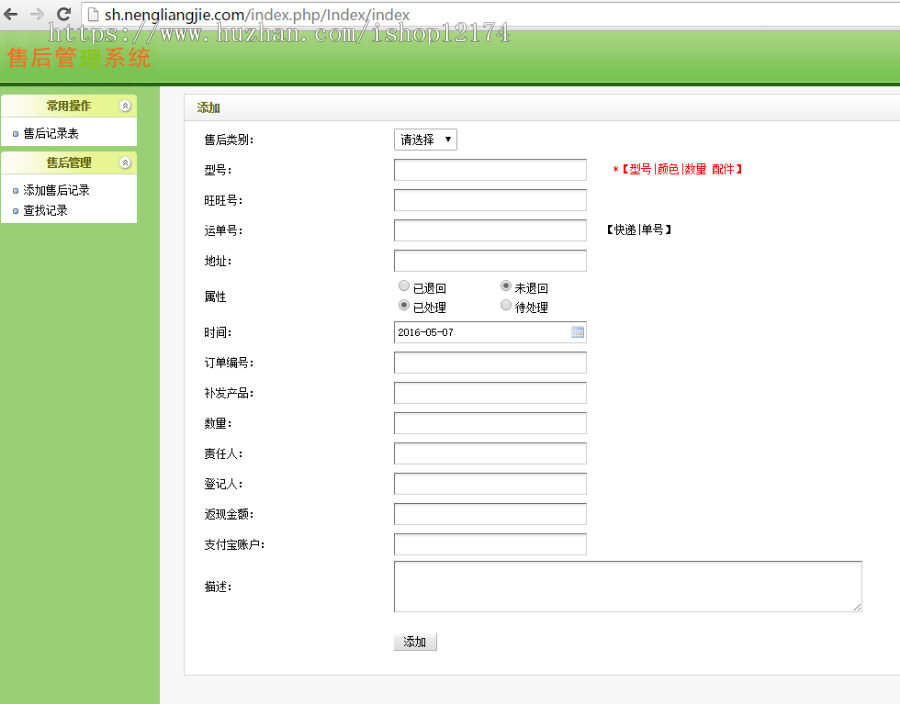Click the 添加 submit button
The width and height of the screenshot is (900, 704).
point(415,641)
